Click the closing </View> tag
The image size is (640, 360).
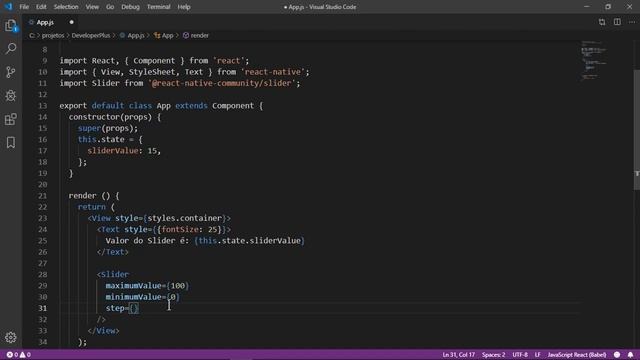104,331
